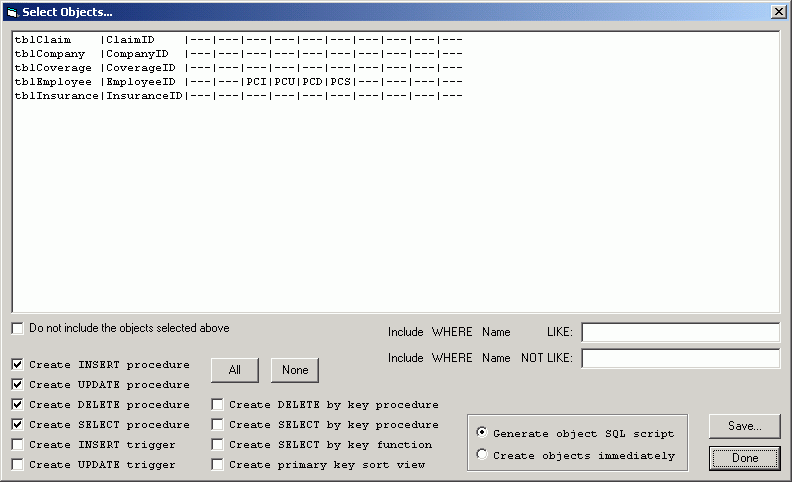The image size is (792, 482).
Task: Enable 'Do not include the objects selected above'
Action: tap(18, 328)
